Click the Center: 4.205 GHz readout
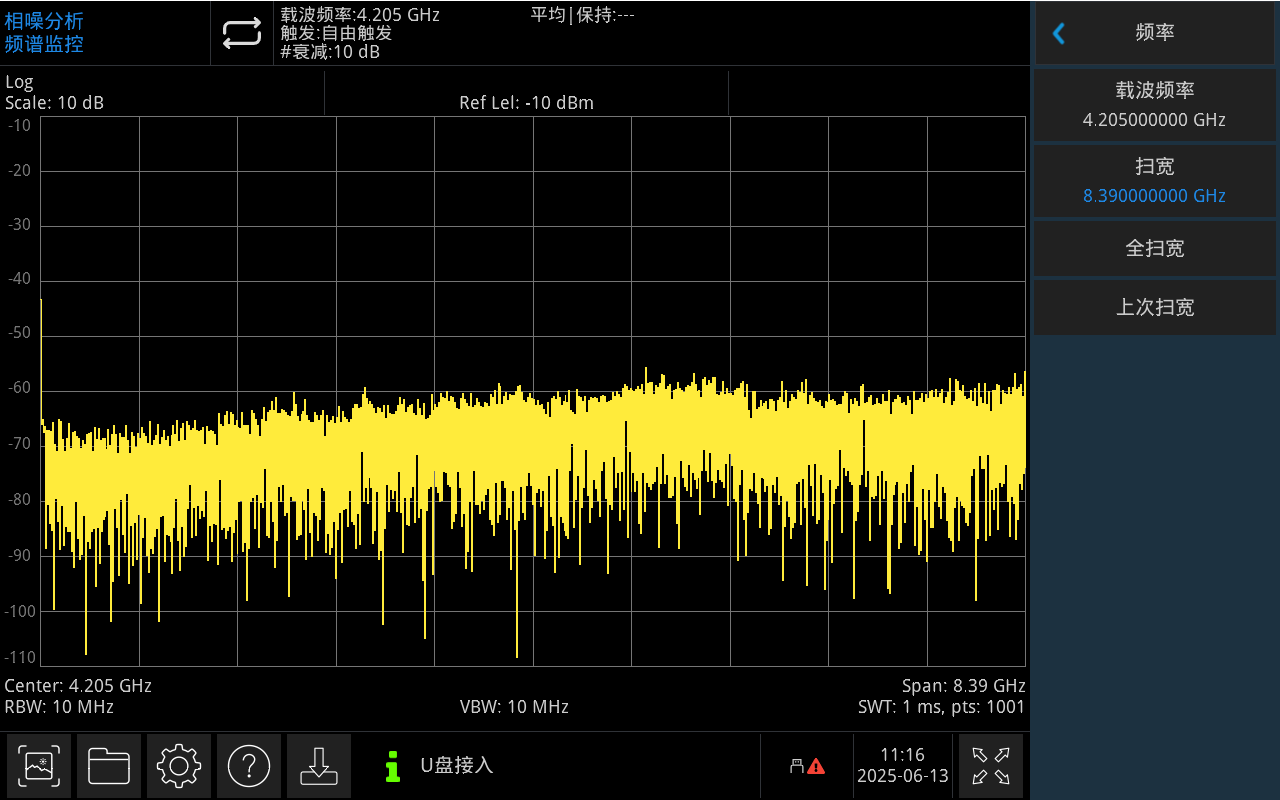This screenshot has height=800, width=1280. pyautogui.click(x=78, y=686)
